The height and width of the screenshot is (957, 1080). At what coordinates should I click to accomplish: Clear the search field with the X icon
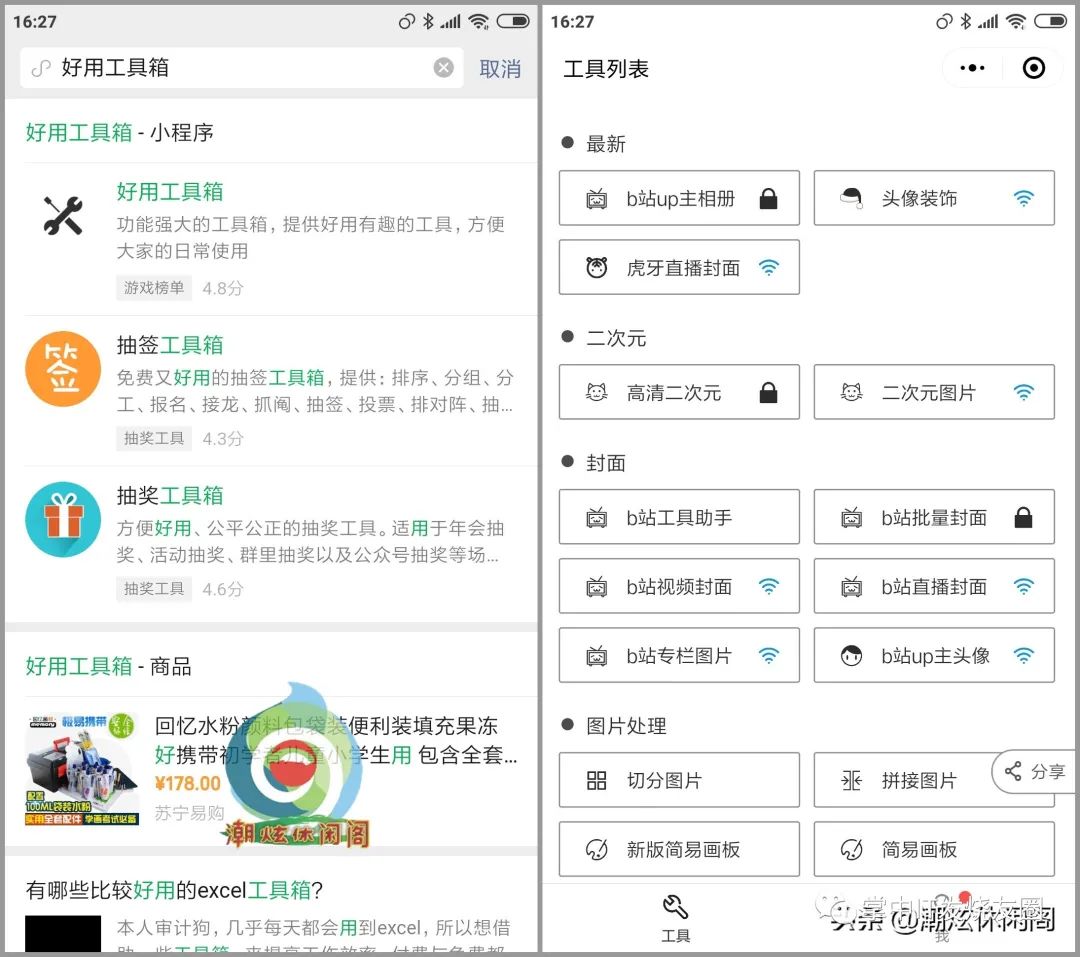click(444, 68)
